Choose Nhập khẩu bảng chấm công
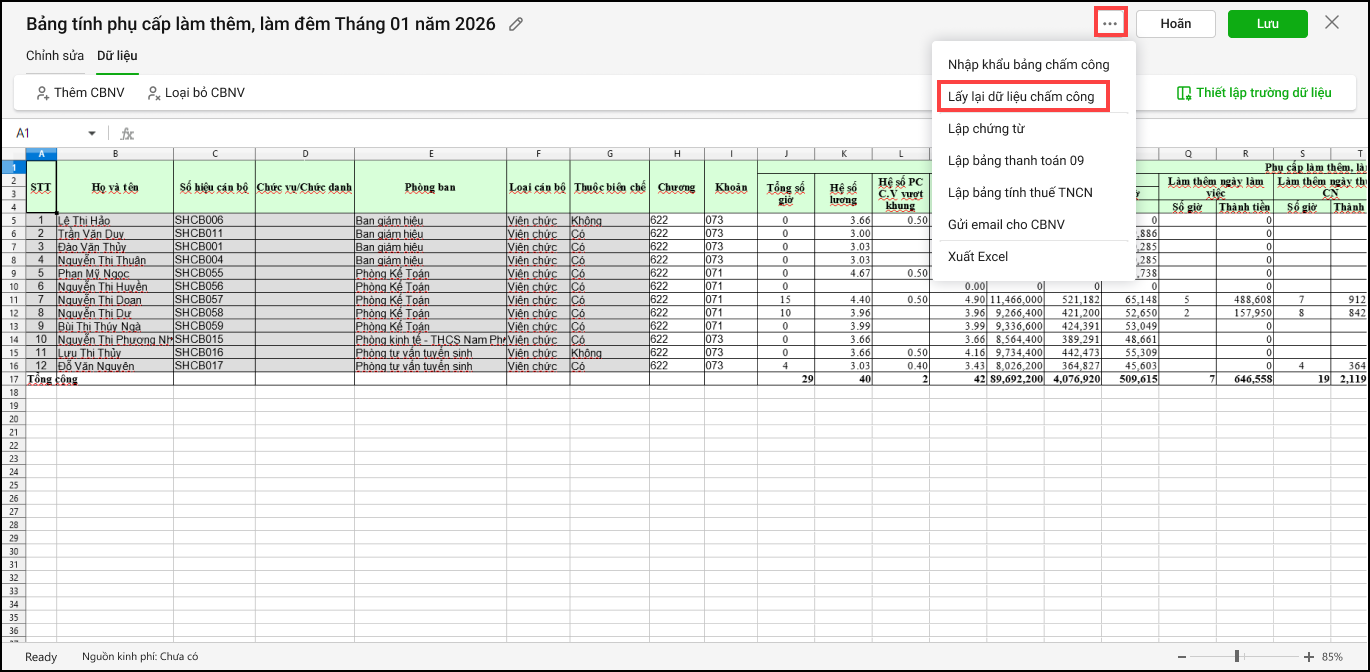1370x672 pixels. pos(1028,65)
